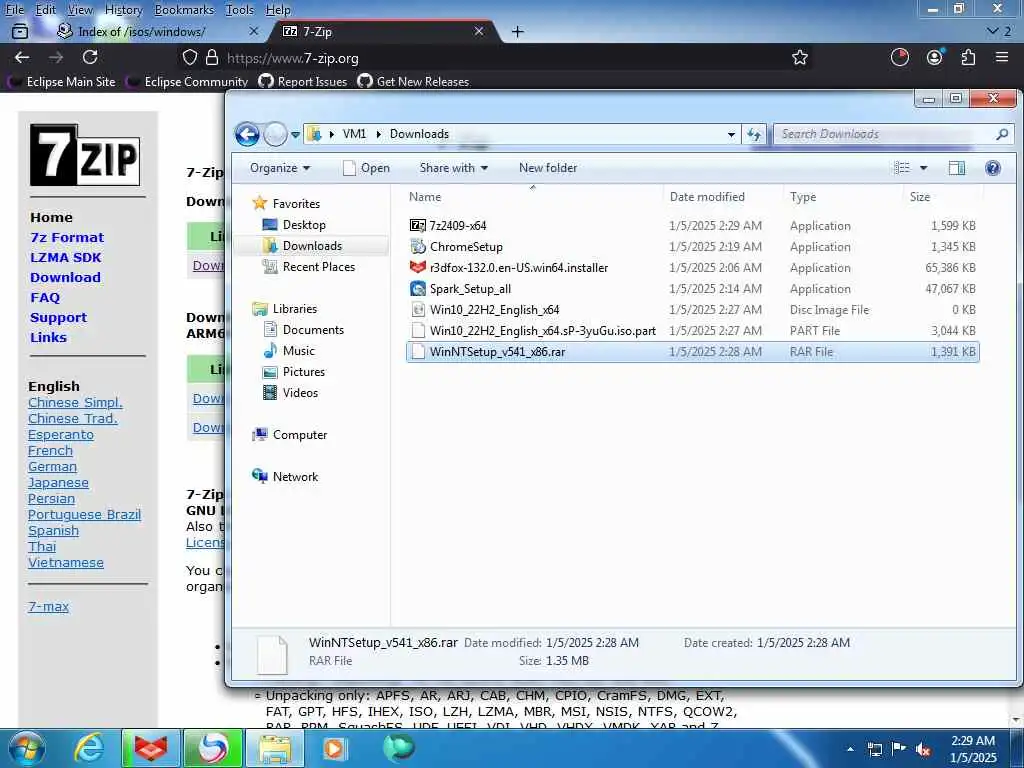Click the padlock site info icon

pyautogui.click(x=212, y=57)
